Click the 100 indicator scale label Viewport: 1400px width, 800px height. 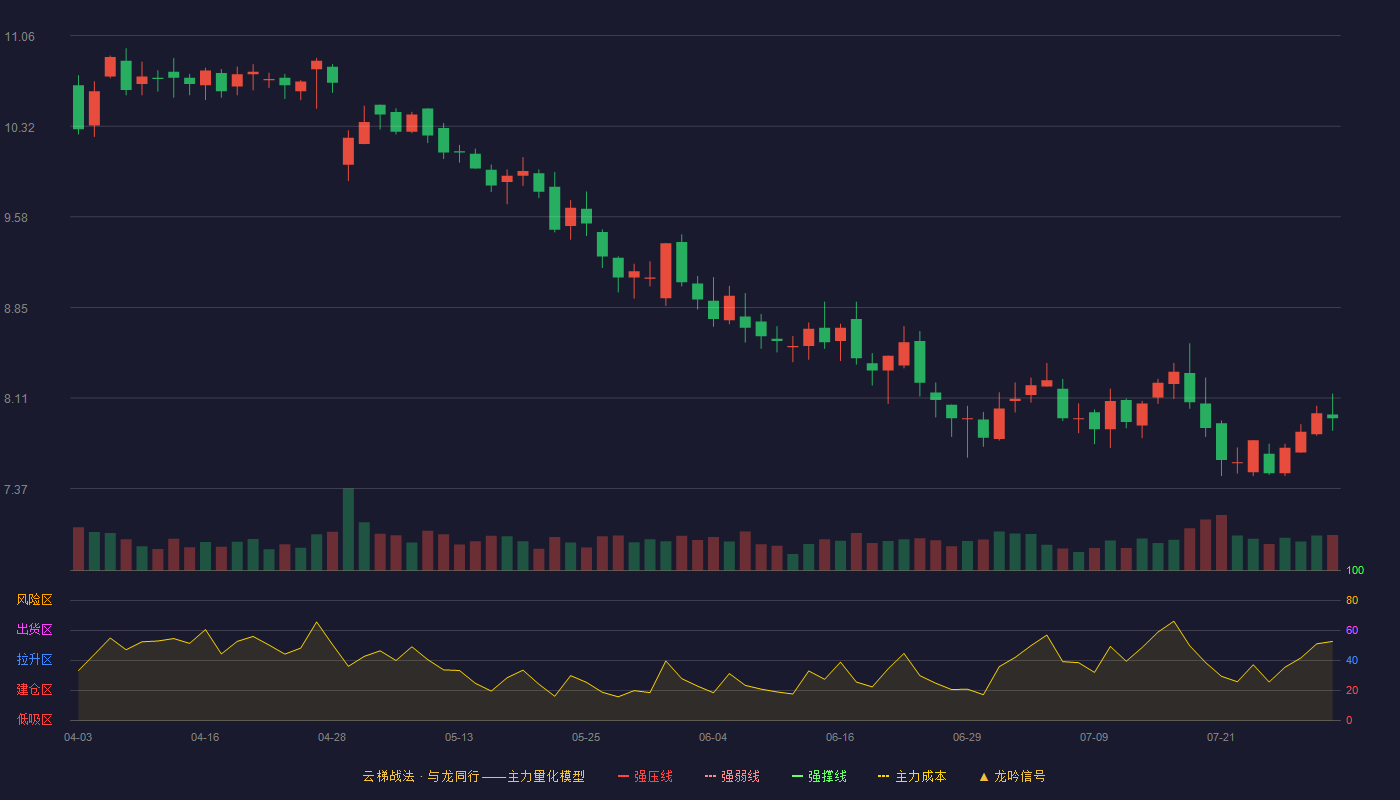[1355, 571]
